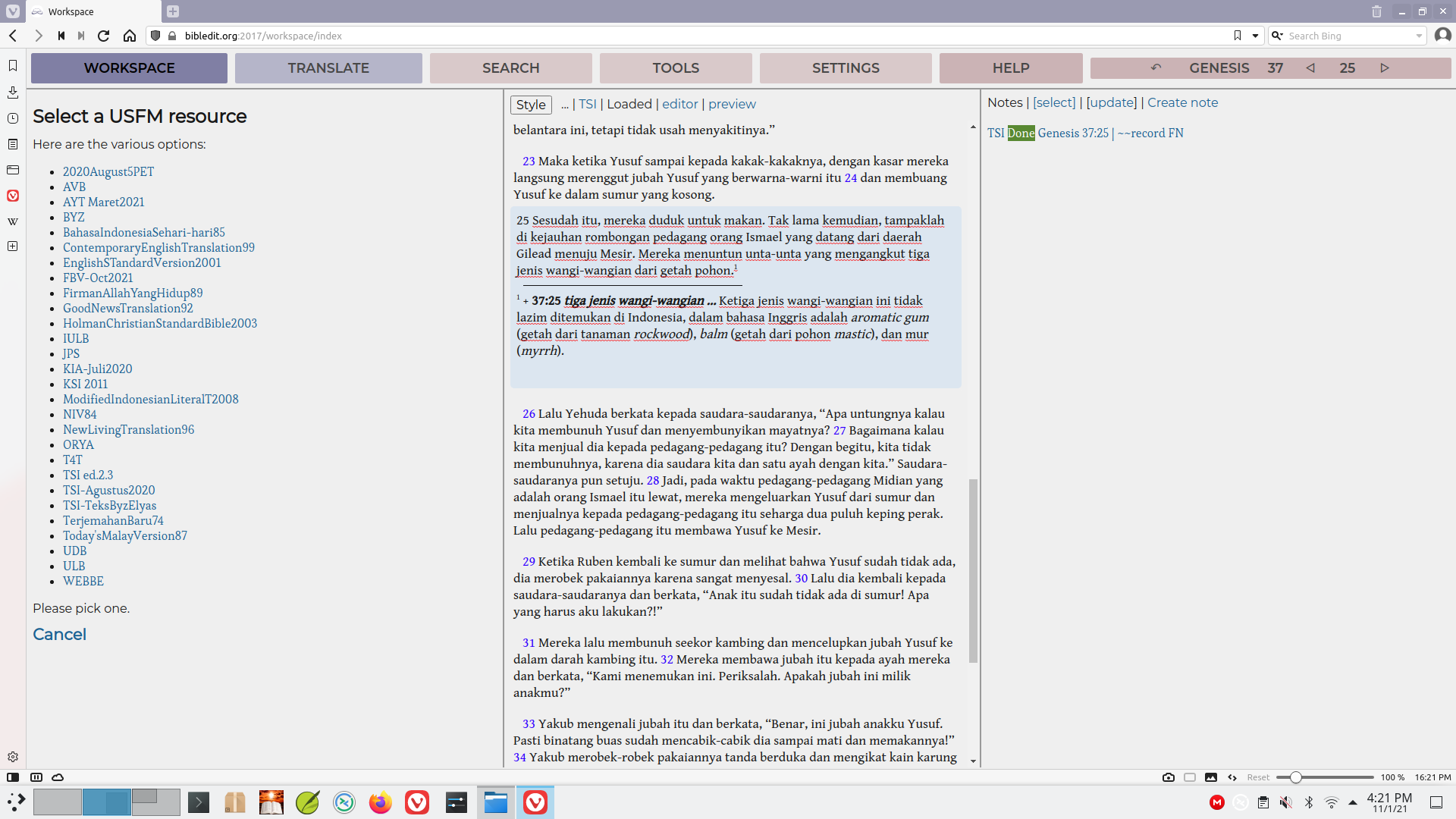Unmute system audio in the tray
Screen dimensions: 1456x819
(x=1285, y=802)
